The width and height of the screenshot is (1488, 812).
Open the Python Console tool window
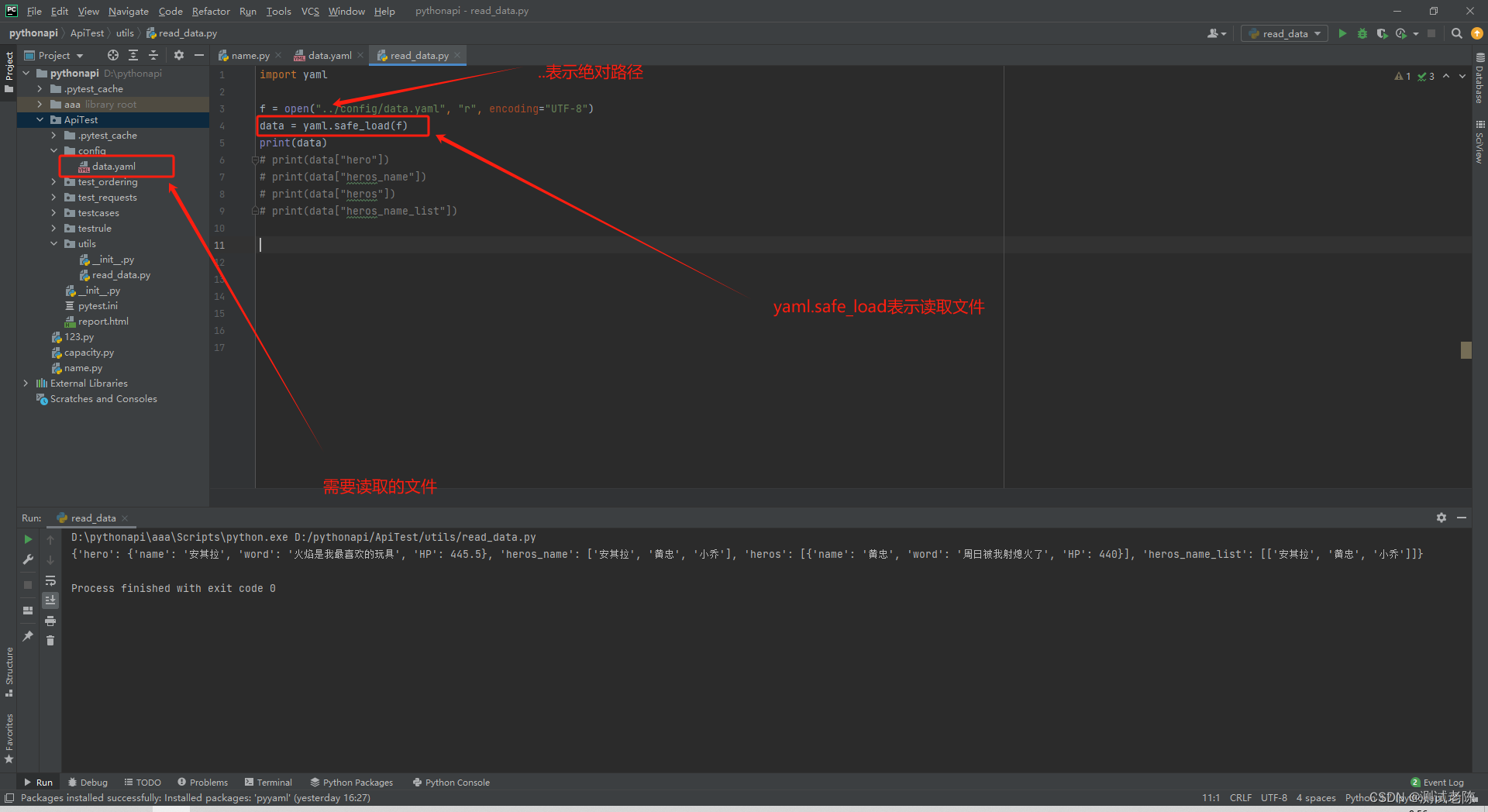click(451, 782)
